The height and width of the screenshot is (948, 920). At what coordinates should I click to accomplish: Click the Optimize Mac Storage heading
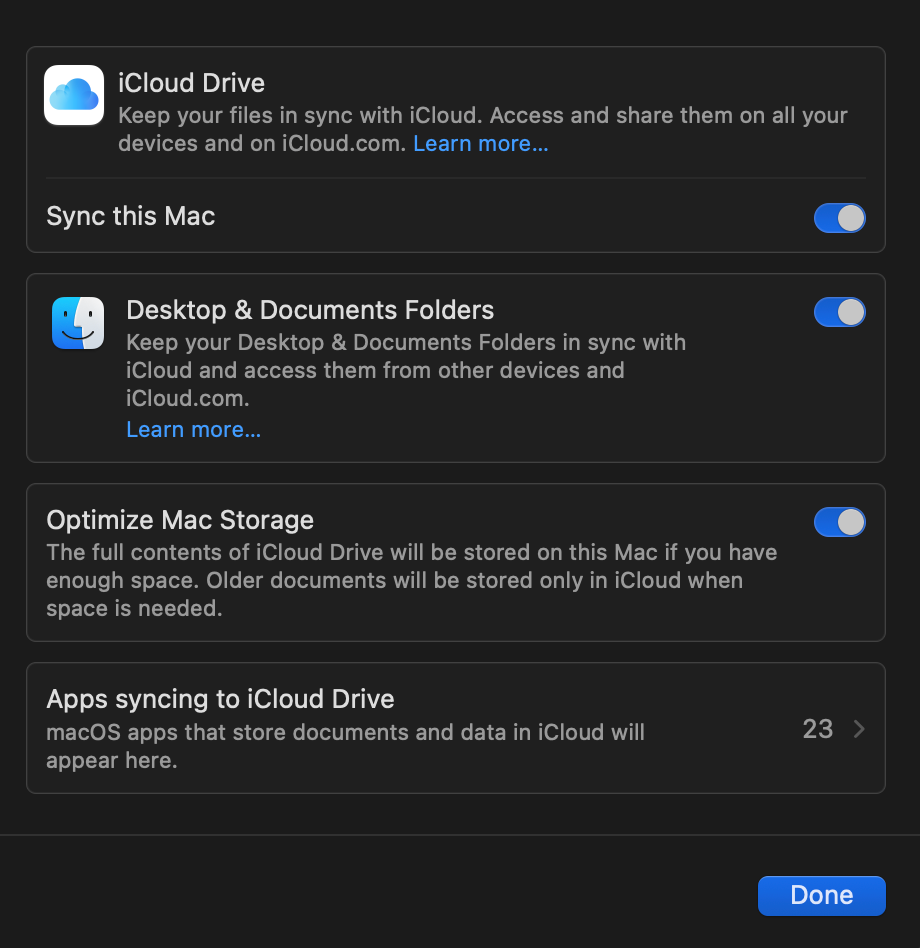[179, 520]
